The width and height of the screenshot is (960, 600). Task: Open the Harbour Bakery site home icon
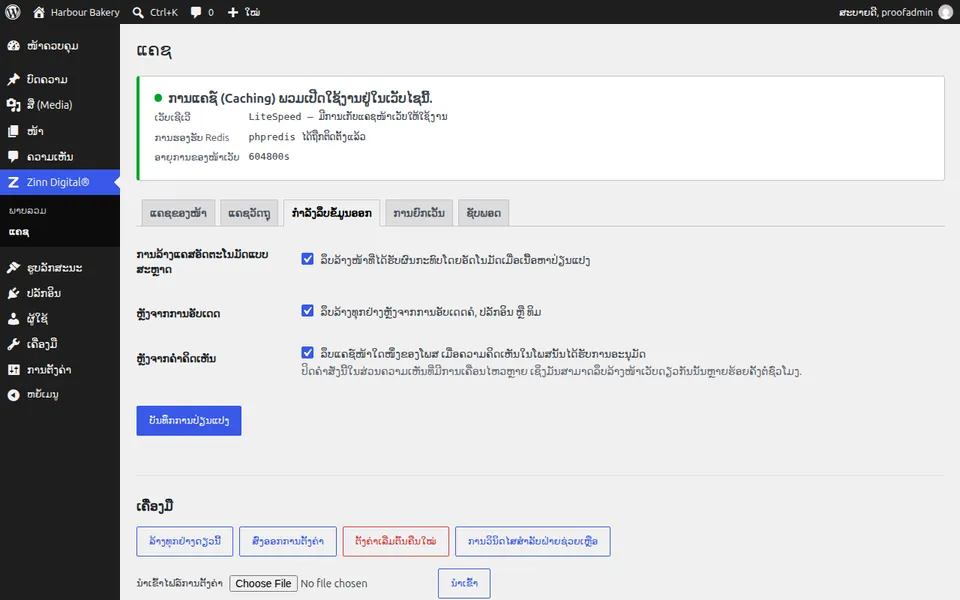[x=39, y=12]
